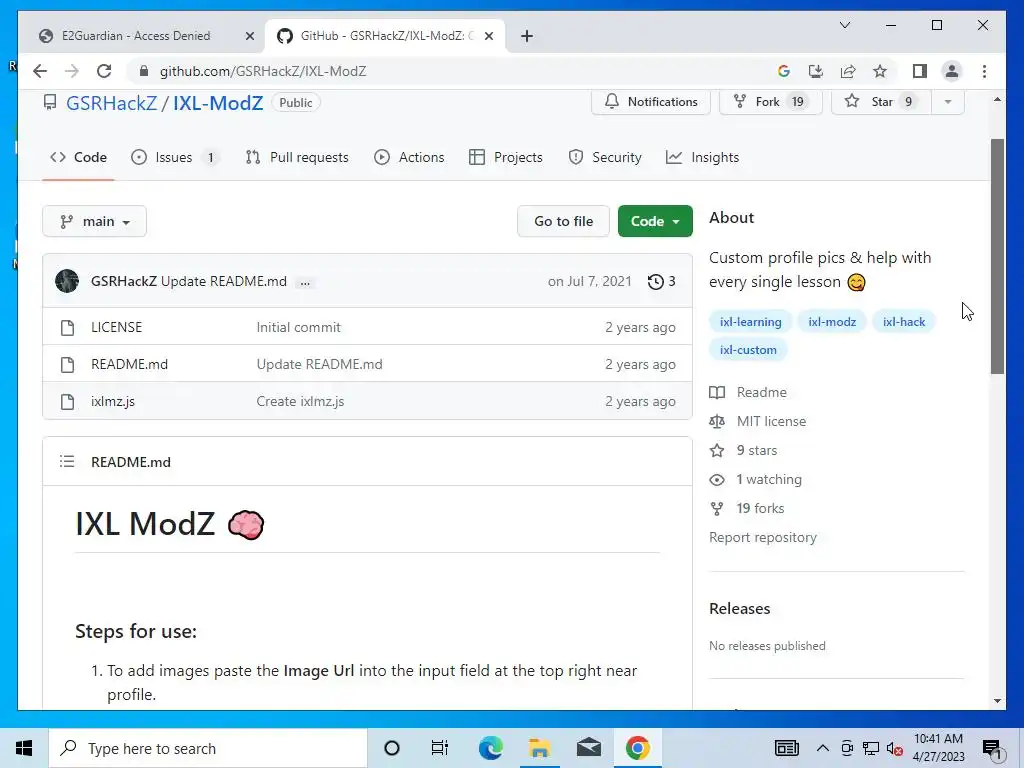Image resolution: width=1024 pixels, height=768 pixels.
Task: Click the Go to file button
Action: tap(564, 221)
